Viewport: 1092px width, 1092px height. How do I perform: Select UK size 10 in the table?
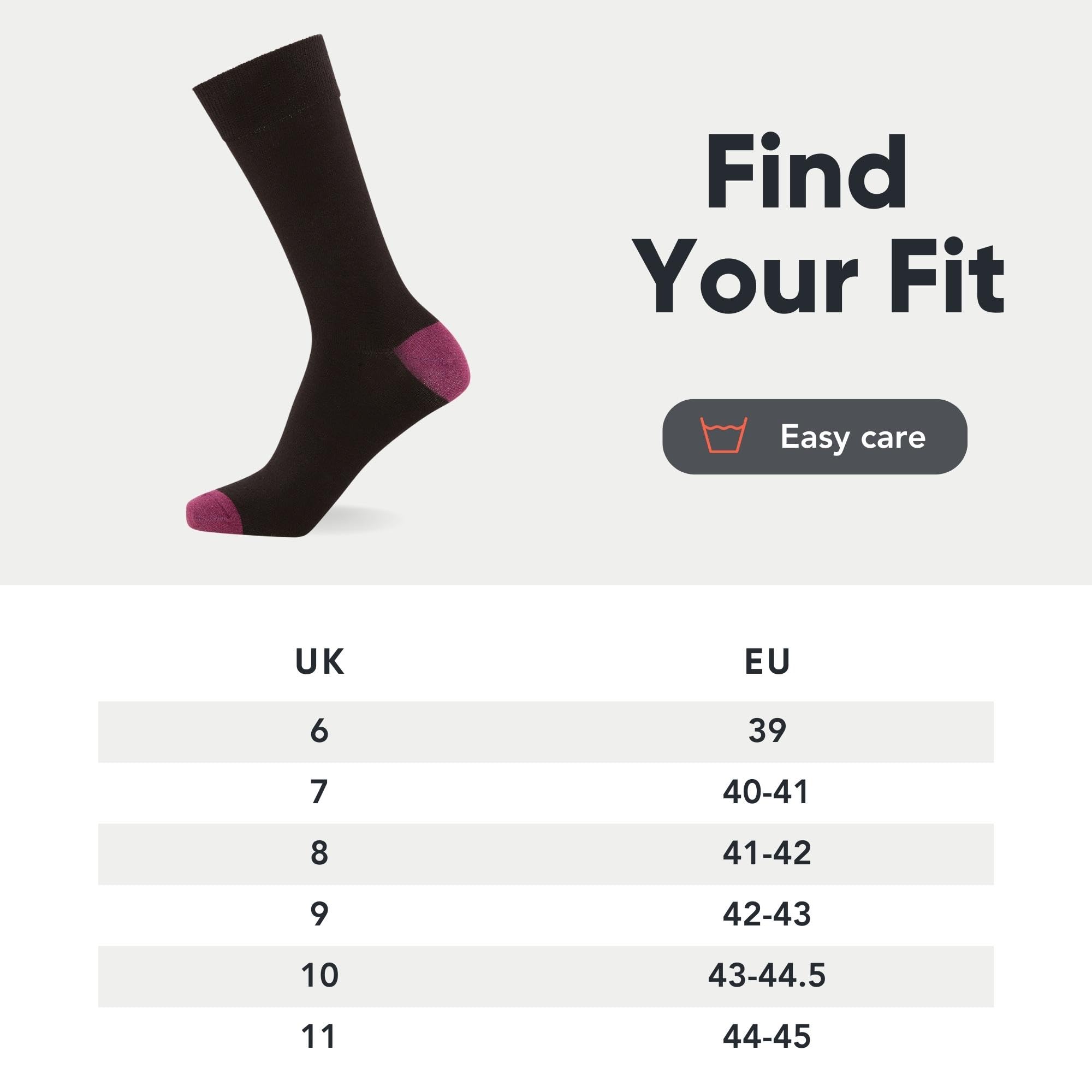pyautogui.click(x=319, y=975)
